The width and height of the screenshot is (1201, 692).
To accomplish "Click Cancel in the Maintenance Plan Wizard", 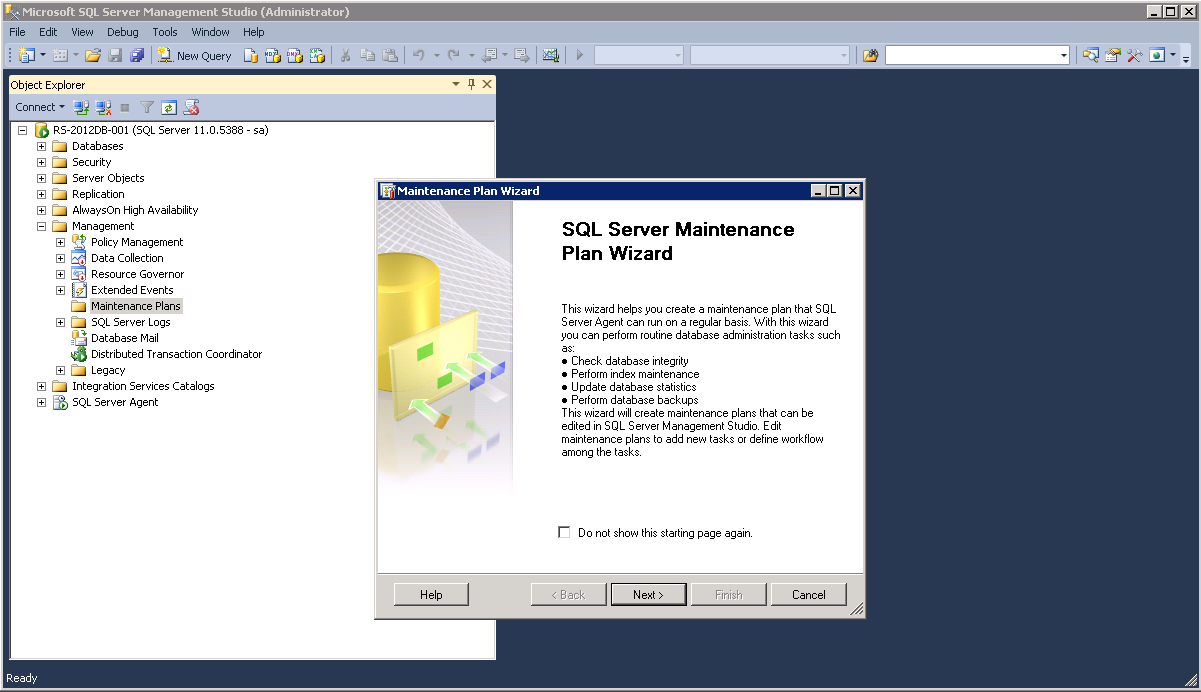I will point(809,595).
